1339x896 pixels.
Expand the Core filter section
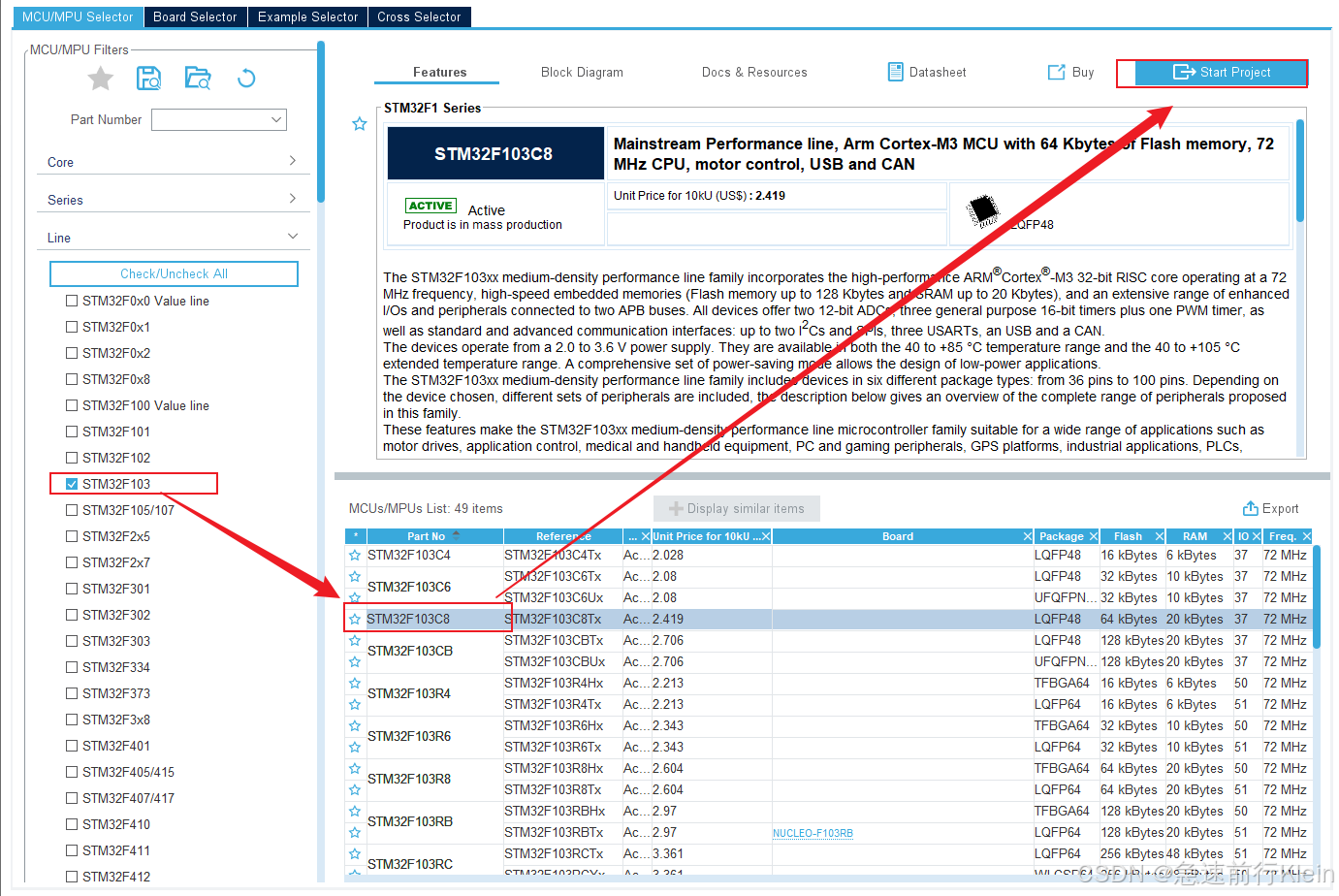[174, 162]
